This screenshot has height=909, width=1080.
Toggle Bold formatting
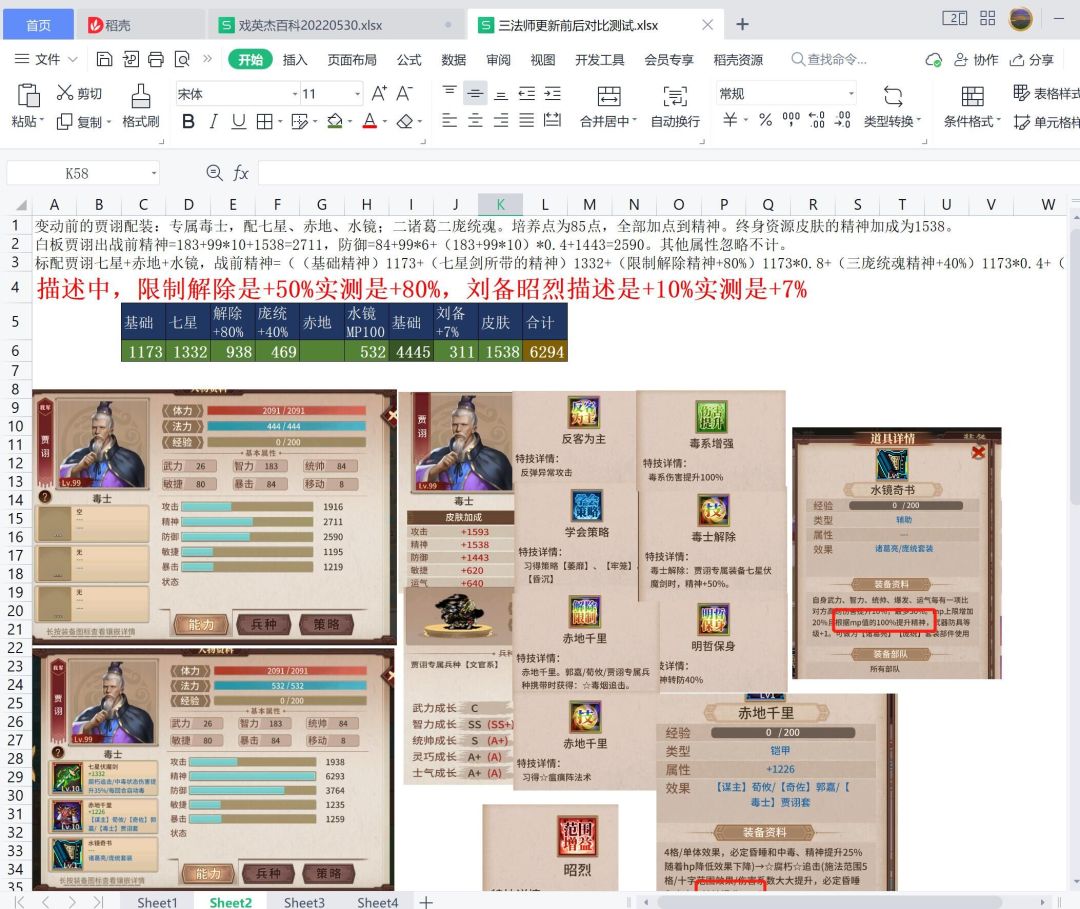click(x=188, y=122)
